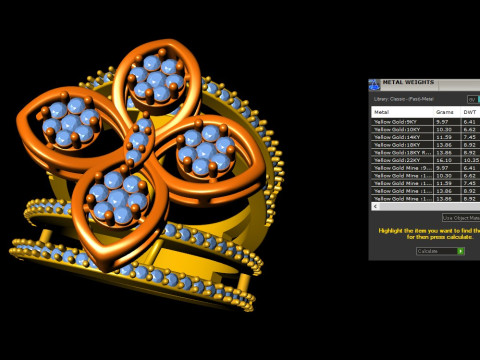Select the Yellow Gold:18KY row

click(x=426, y=145)
